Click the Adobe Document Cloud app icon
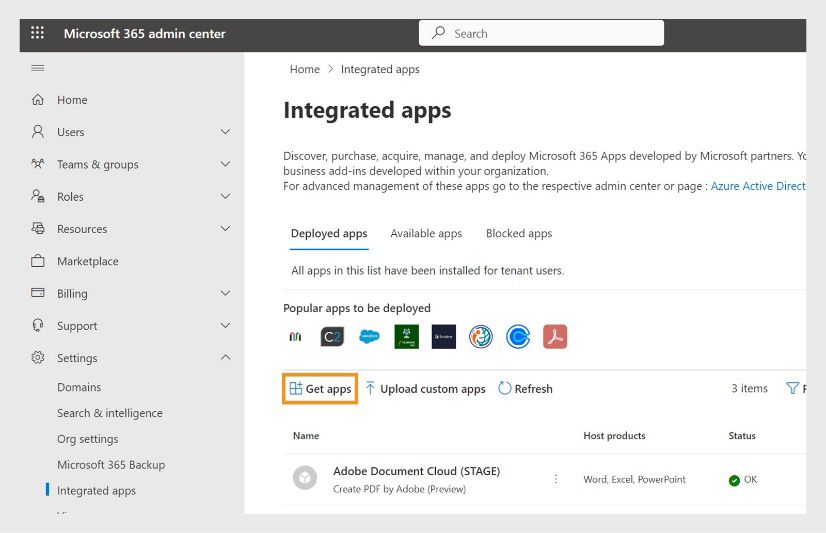 (305, 479)
